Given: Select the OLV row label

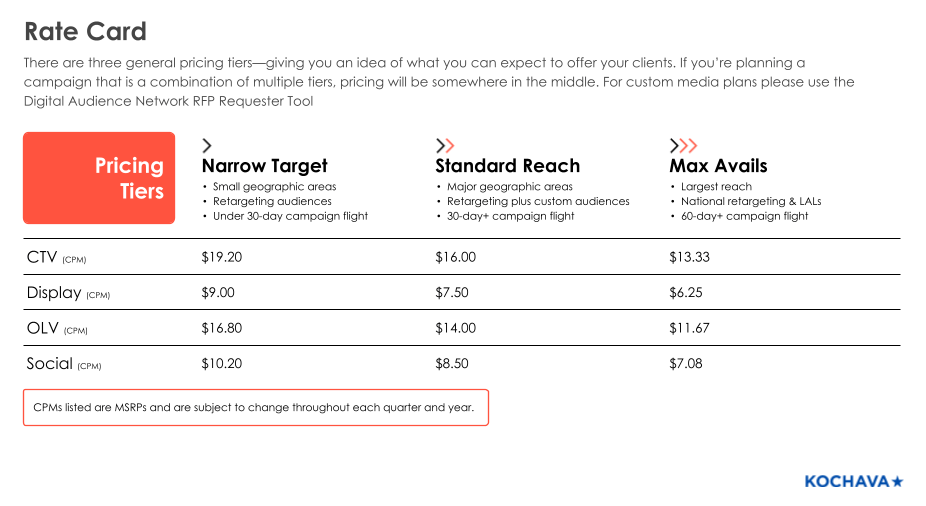Looking at the screenshot, I should tap(57, 328).
